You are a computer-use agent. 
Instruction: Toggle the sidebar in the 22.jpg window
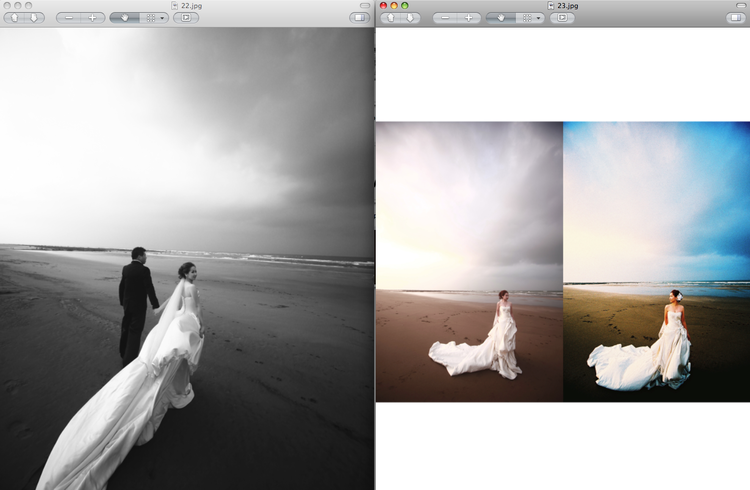pos(360,18)
